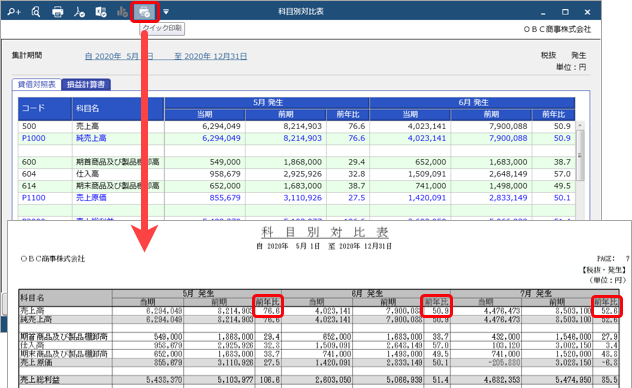The height and width of the screenshot is (388, 632).
Task: Open the end date 至 2020年 12月31日 link
Action: 210,56
